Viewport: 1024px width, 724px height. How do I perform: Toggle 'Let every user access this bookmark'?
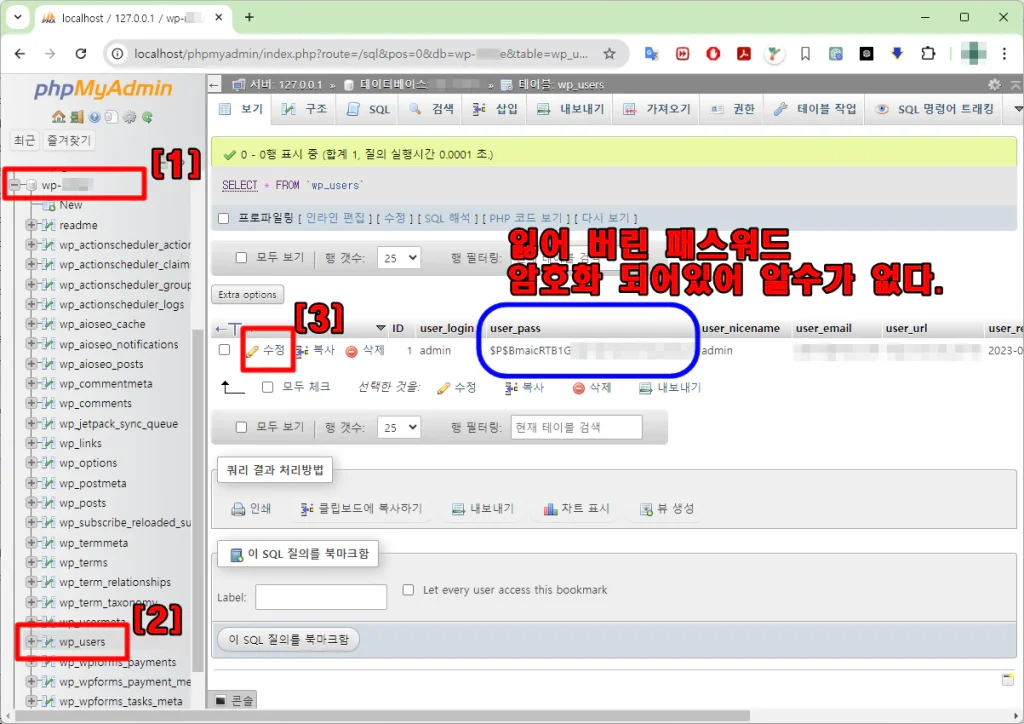[x=408, y=590]
